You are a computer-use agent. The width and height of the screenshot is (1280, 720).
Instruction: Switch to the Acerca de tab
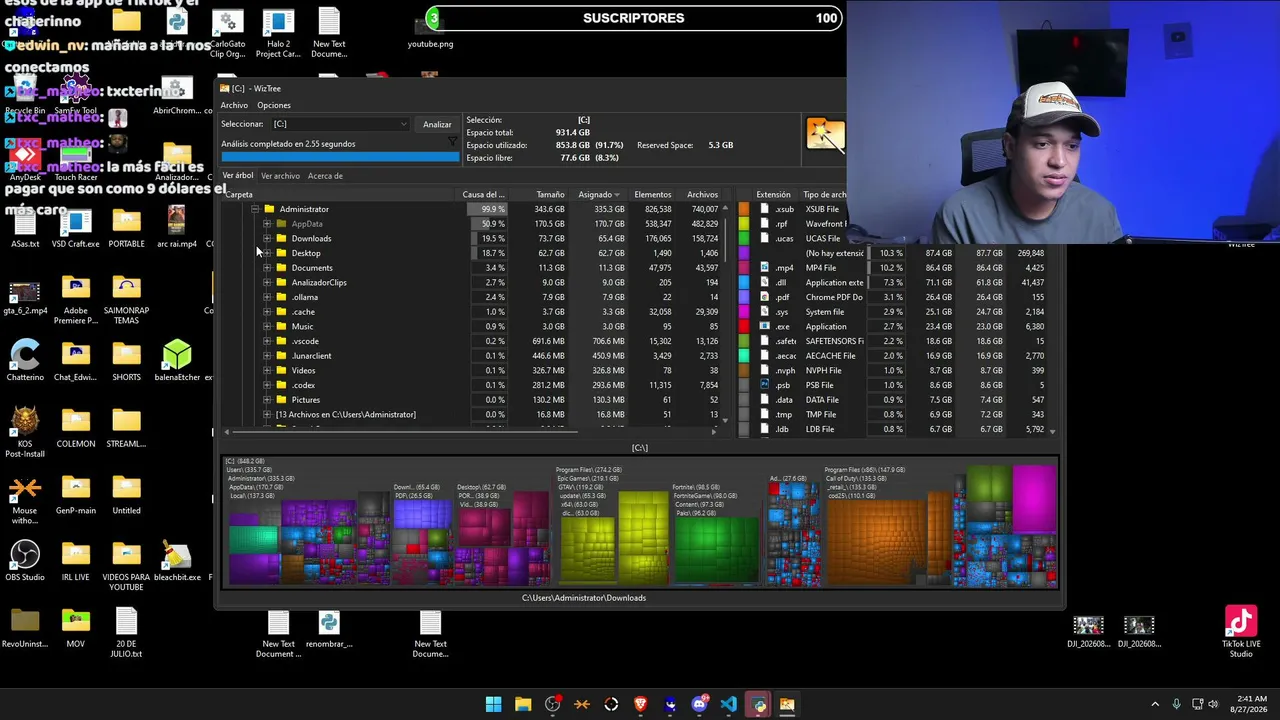[x=325, y=176]
